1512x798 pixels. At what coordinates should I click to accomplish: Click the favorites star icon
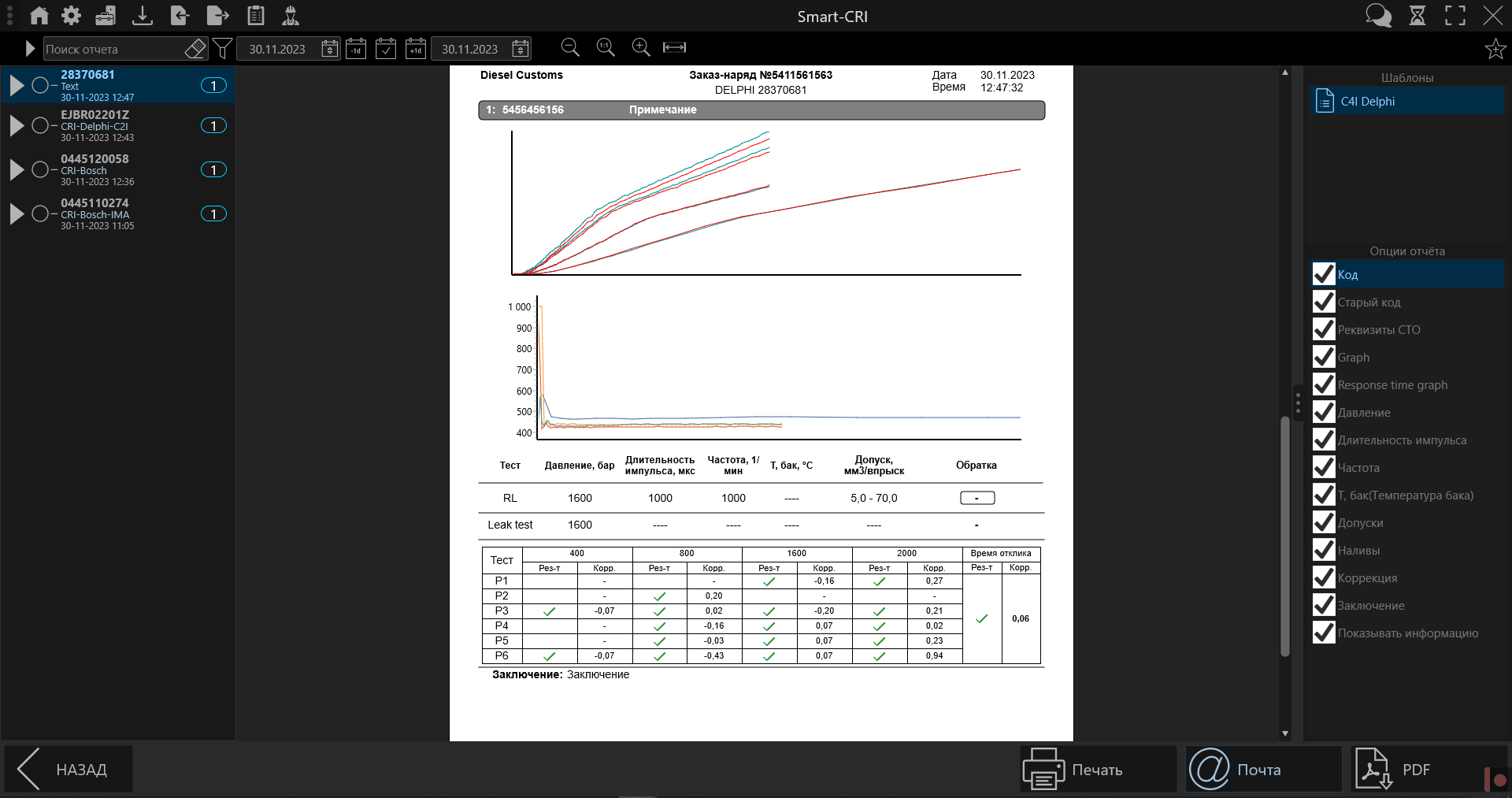[1495, 49]
